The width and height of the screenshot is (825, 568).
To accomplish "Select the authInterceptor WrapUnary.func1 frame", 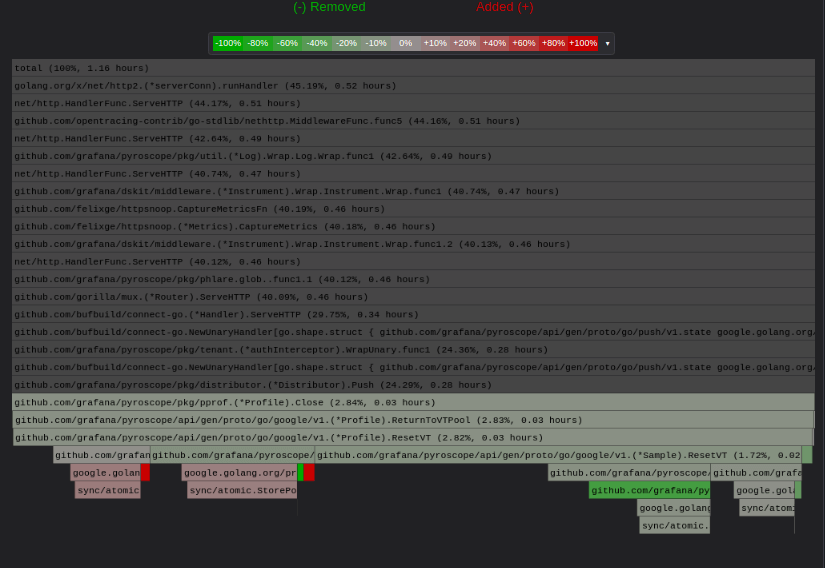I will pyautogui.click(x=413, y=350).
